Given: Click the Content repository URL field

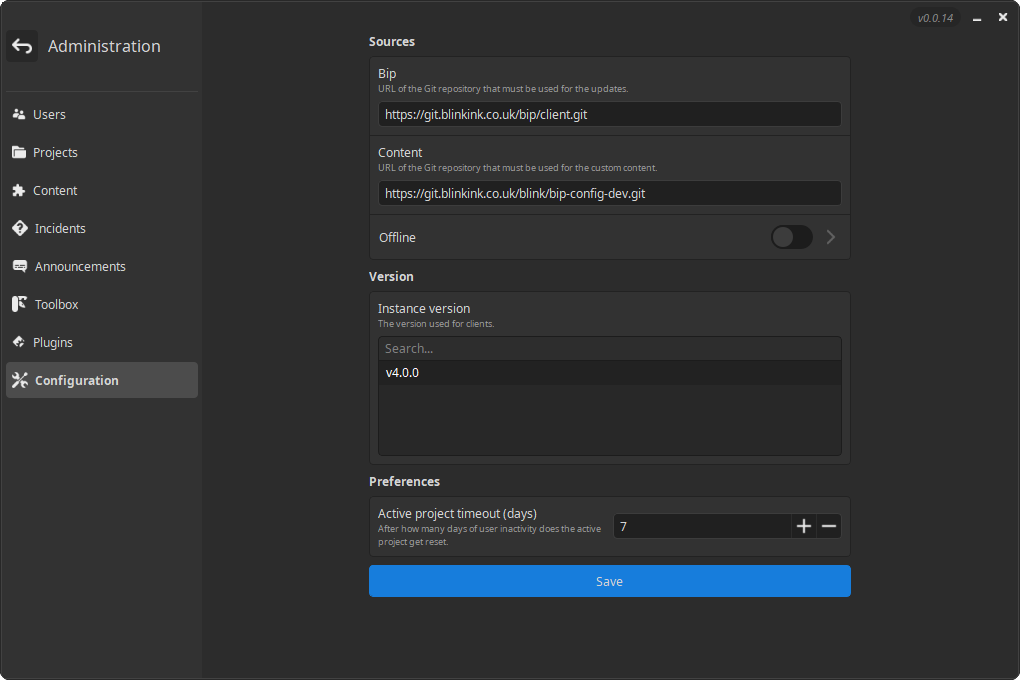Looking at the screenshot, I should (609, 194).
